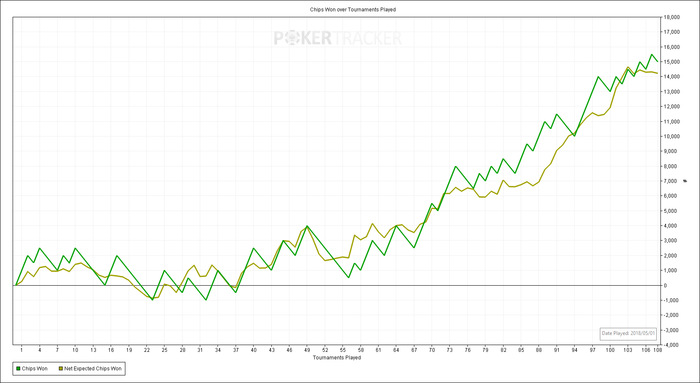
Task: Click the 'Date Played: 2018/05/01' box
Action: click(628, 333)
